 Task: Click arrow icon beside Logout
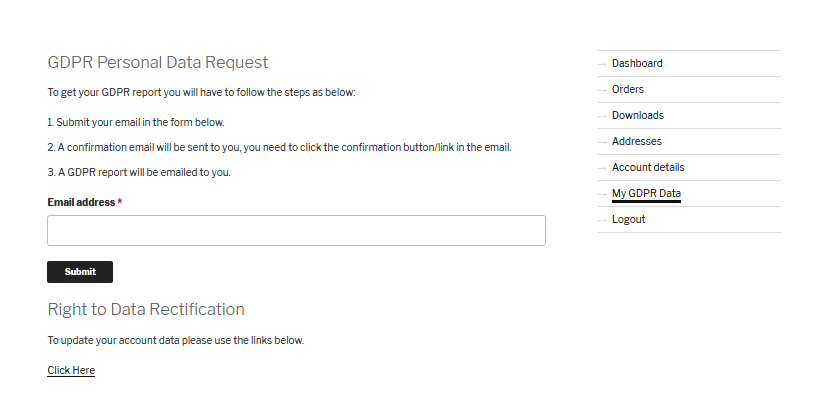click(x=602, y=220)
